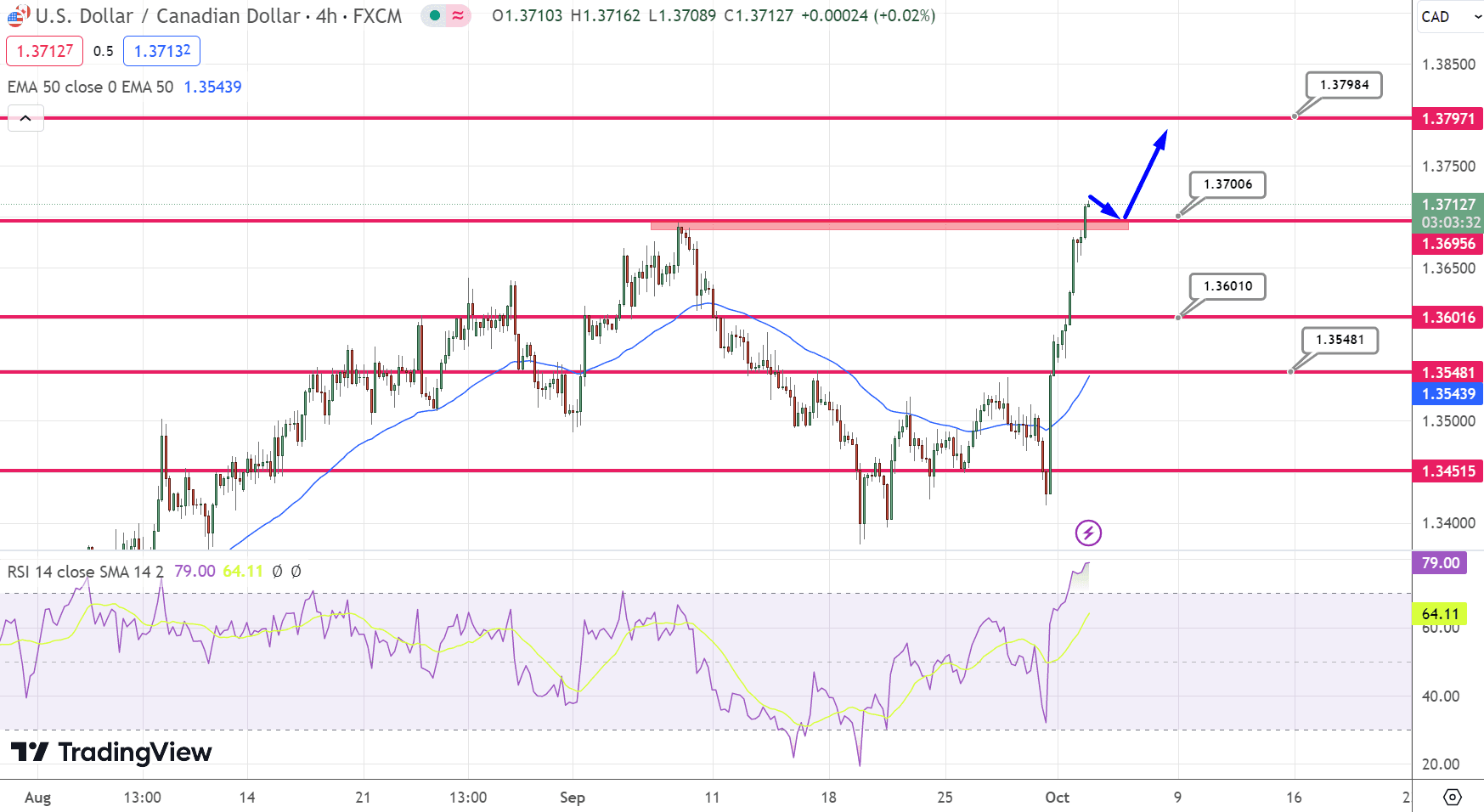The width and height of the screenshot is (1484, 812).
Task: Open chart settings gear at bottom right
Action: [x=1453, y=797]
